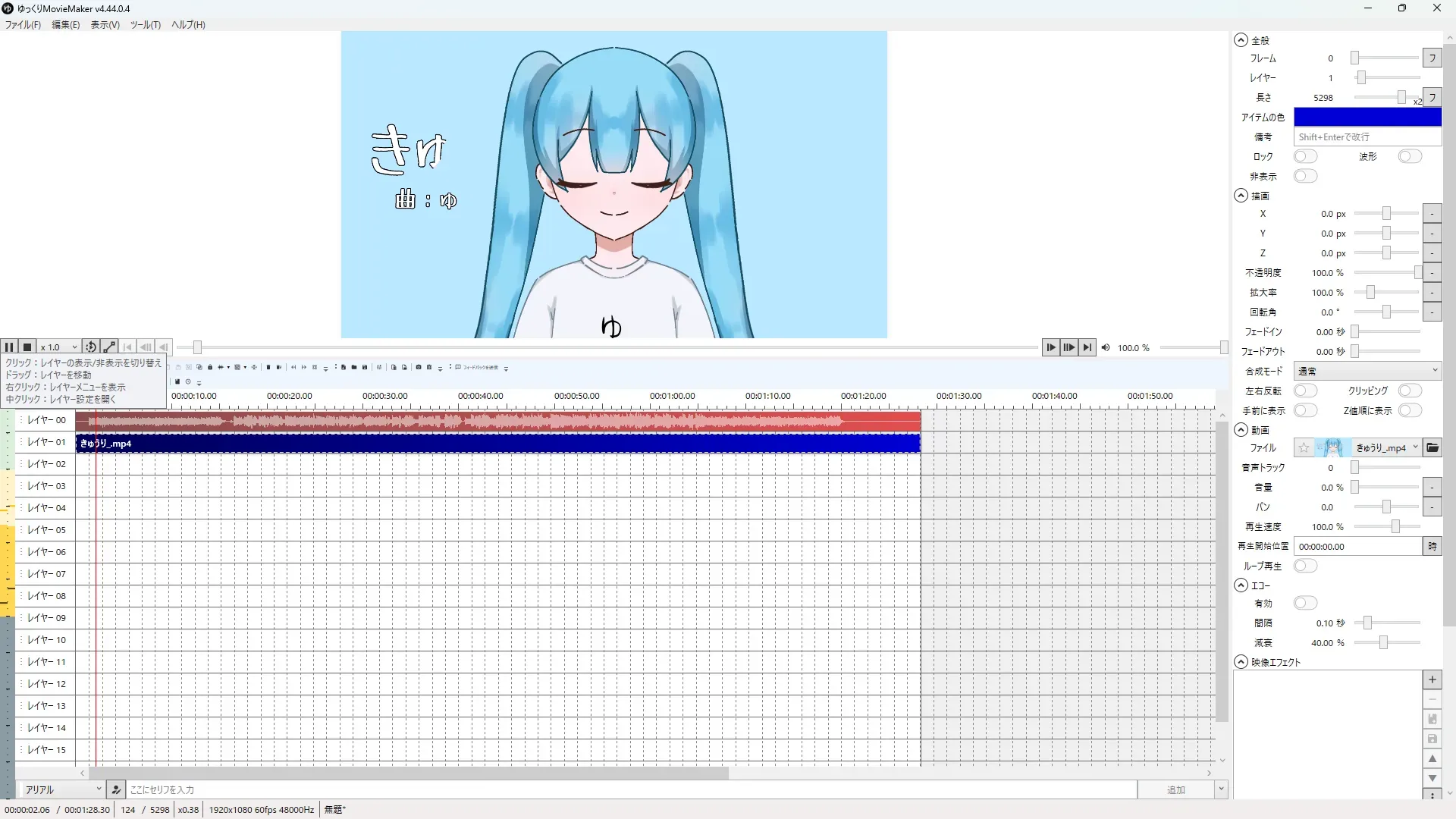Enable the ループ再生 (loop playback) toggle
The image size is (1456, 819).
point(1305,566)
